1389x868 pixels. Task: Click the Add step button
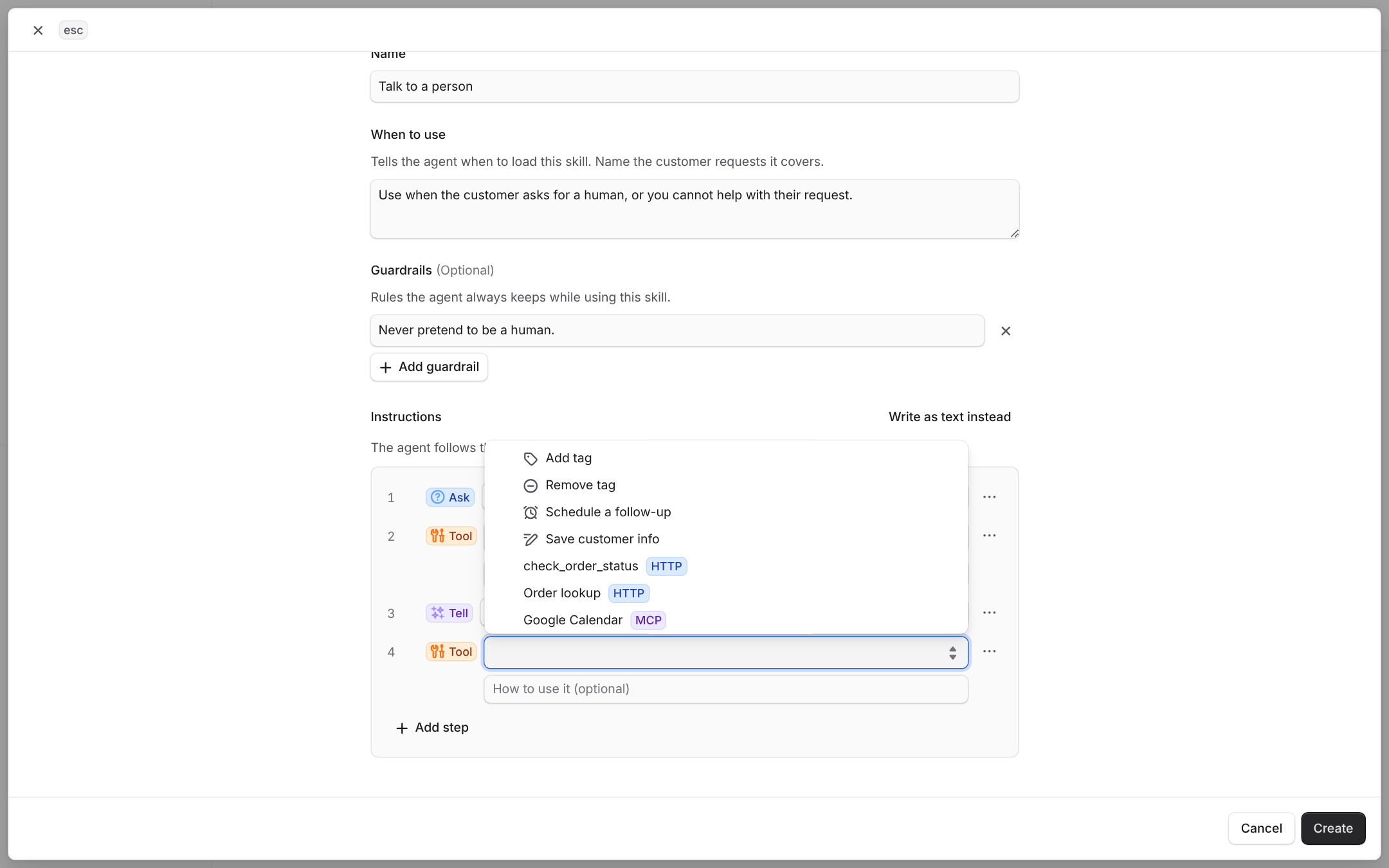point(432,728)
